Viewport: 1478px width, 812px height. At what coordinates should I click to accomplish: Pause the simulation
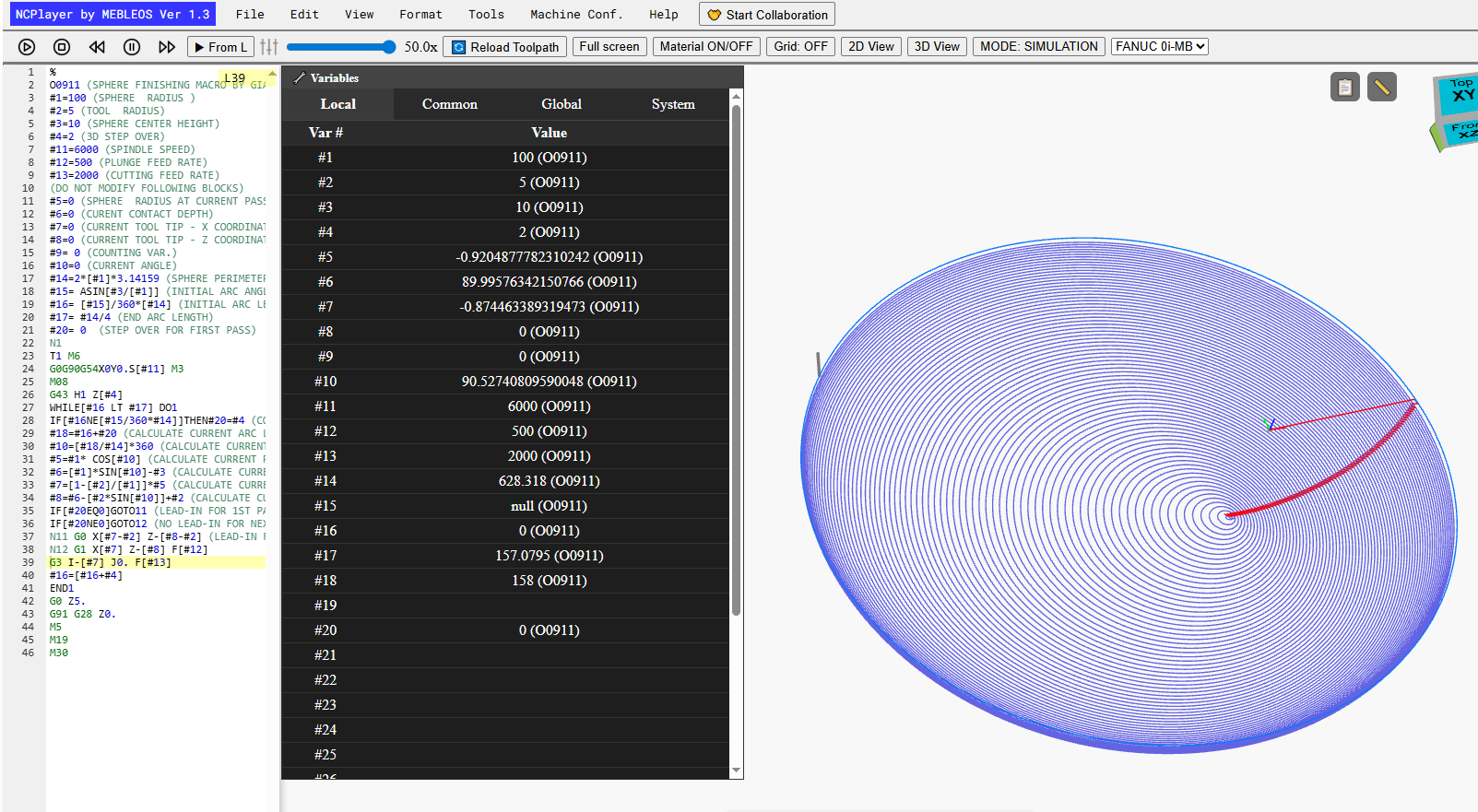point(132,47)
